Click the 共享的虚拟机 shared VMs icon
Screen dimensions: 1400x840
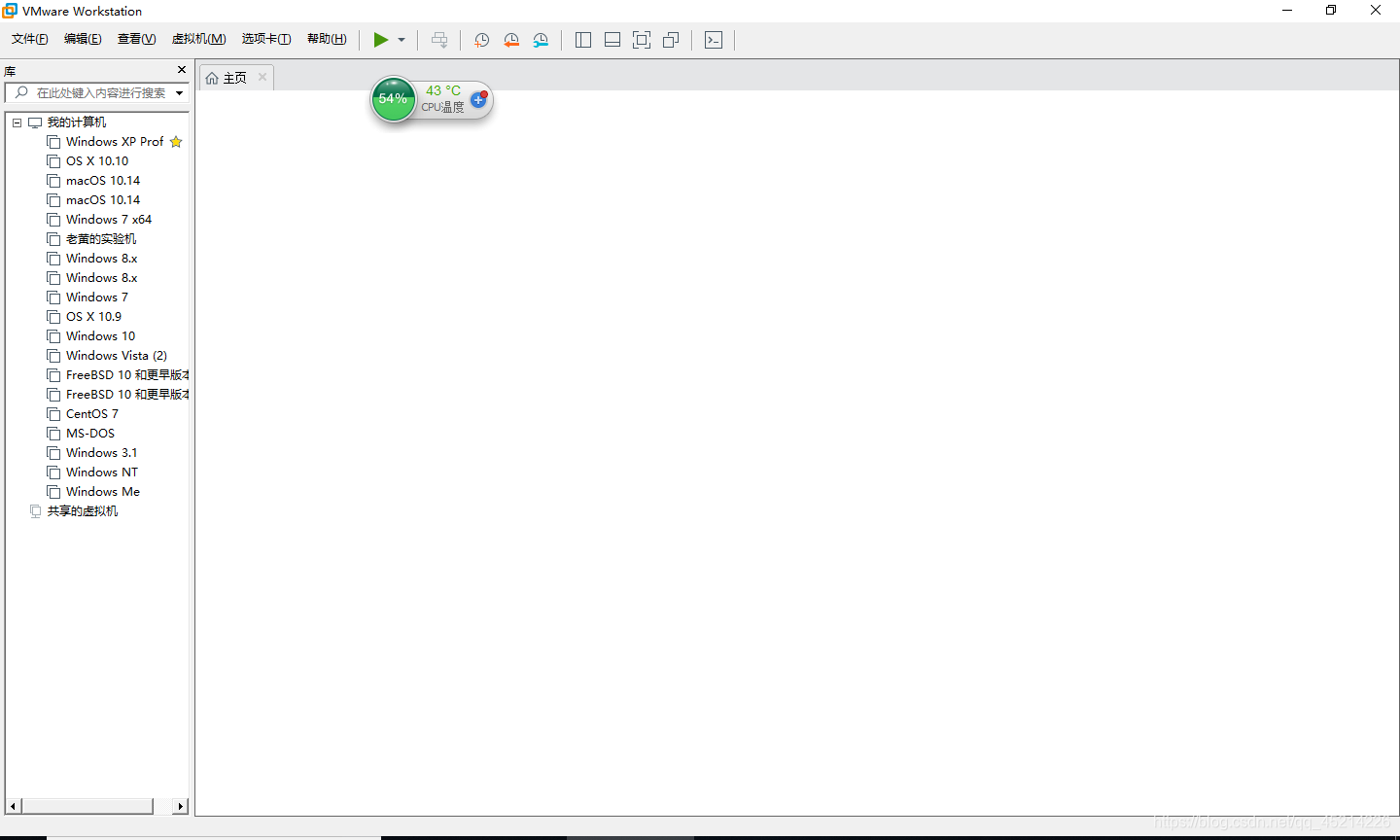[x=36, y=511]
